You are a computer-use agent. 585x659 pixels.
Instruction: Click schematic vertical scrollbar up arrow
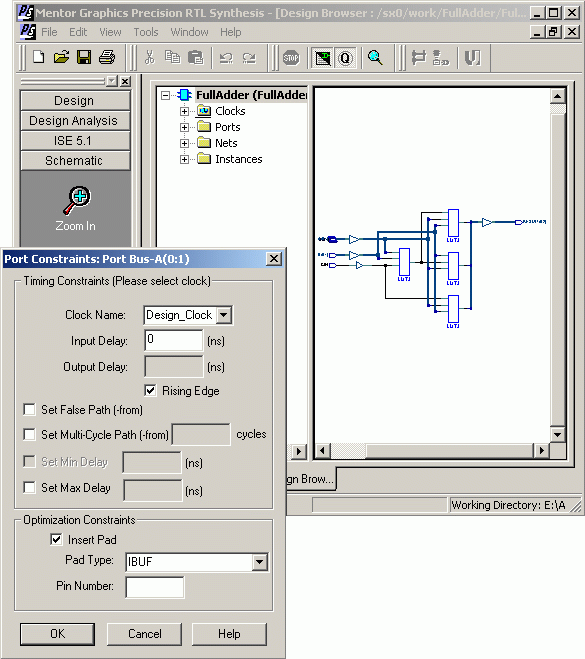(x=558, y=96)
